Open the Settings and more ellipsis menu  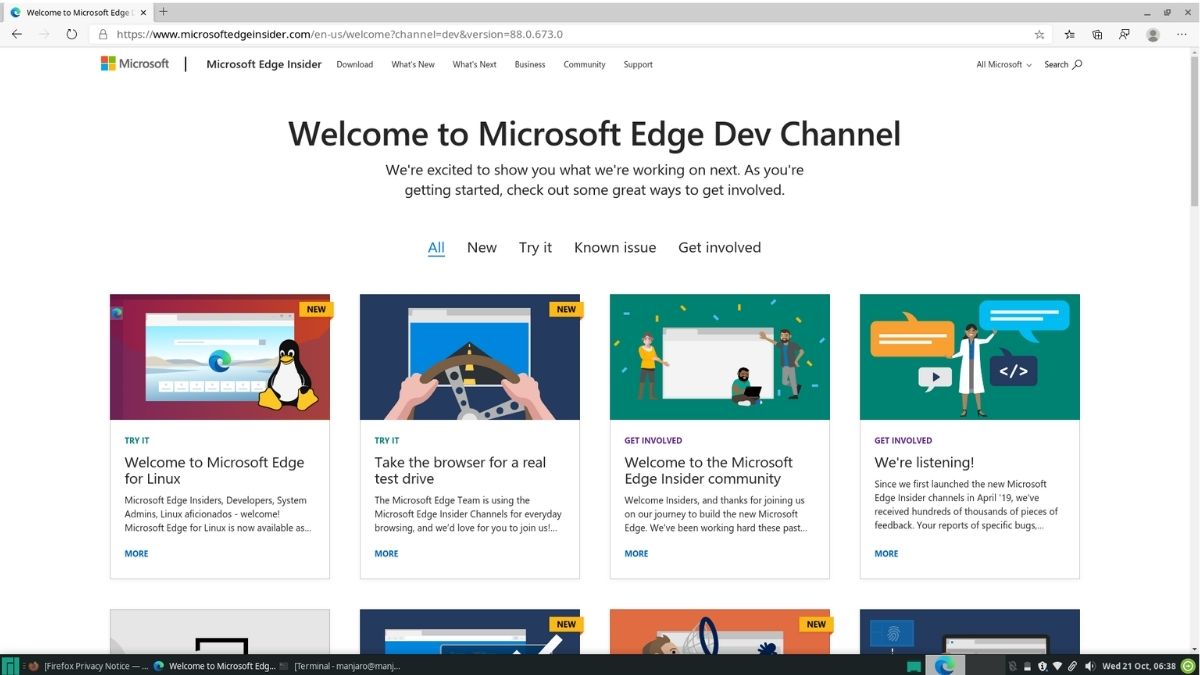click(1181, 33)
